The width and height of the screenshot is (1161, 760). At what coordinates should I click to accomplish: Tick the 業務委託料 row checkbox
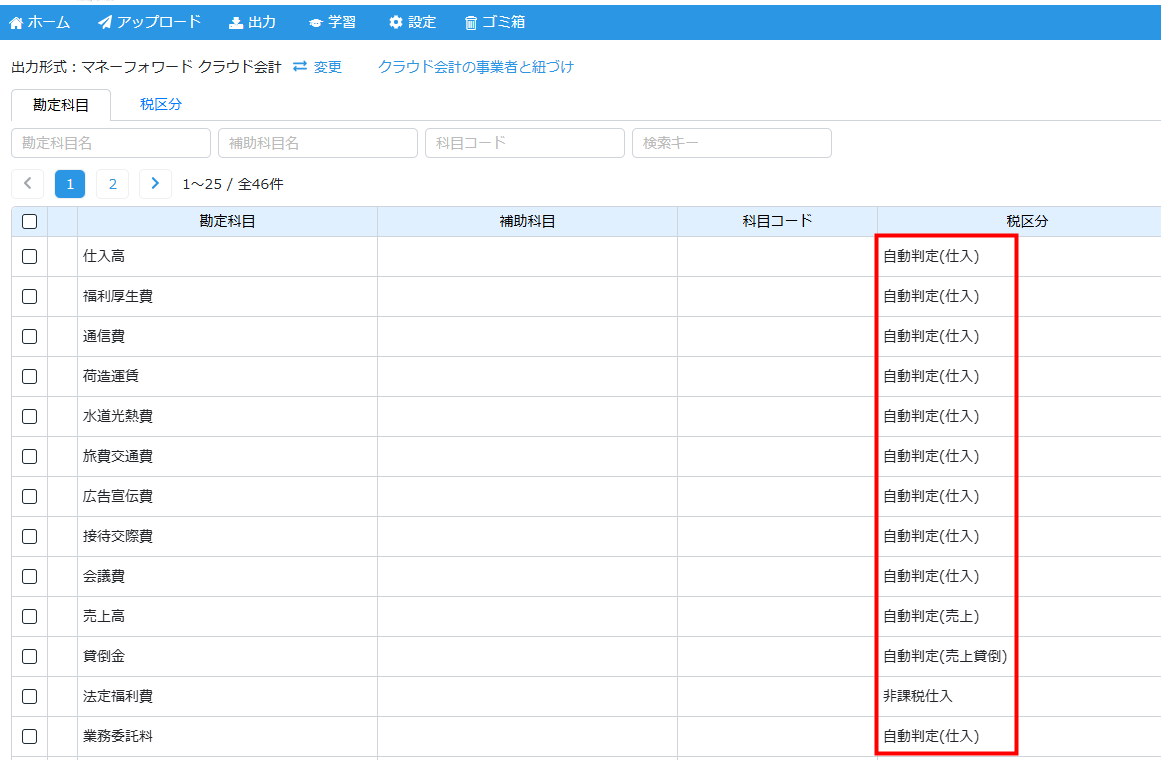[29, 736]
